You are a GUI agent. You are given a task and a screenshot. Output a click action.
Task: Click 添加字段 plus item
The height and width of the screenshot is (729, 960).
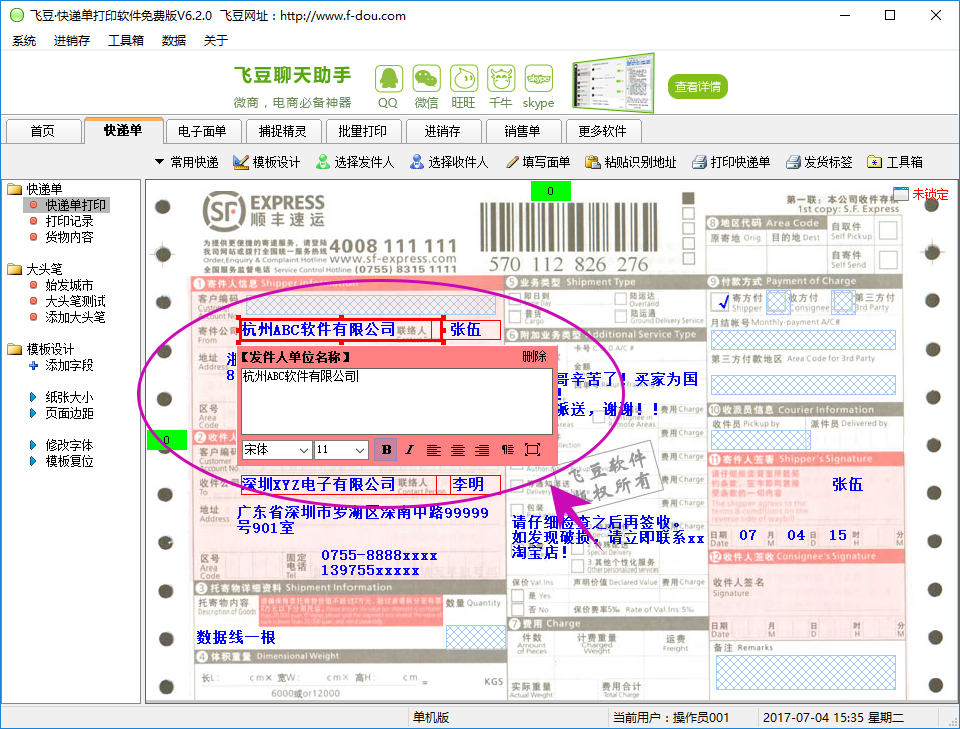(61, 365)
